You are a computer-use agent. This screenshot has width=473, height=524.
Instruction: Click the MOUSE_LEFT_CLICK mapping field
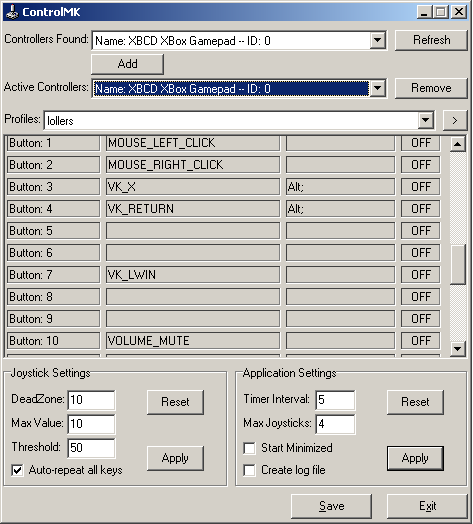click(x=193, y=143)
